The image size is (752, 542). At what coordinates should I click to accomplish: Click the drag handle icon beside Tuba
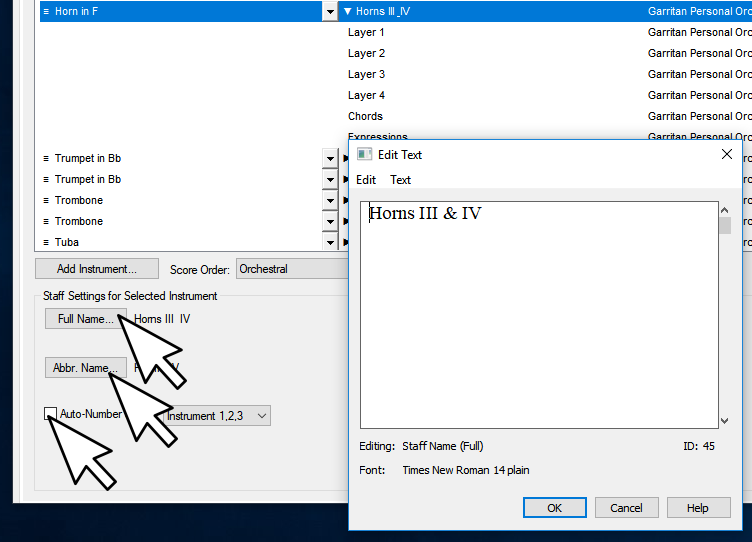(x=46, y=242)
